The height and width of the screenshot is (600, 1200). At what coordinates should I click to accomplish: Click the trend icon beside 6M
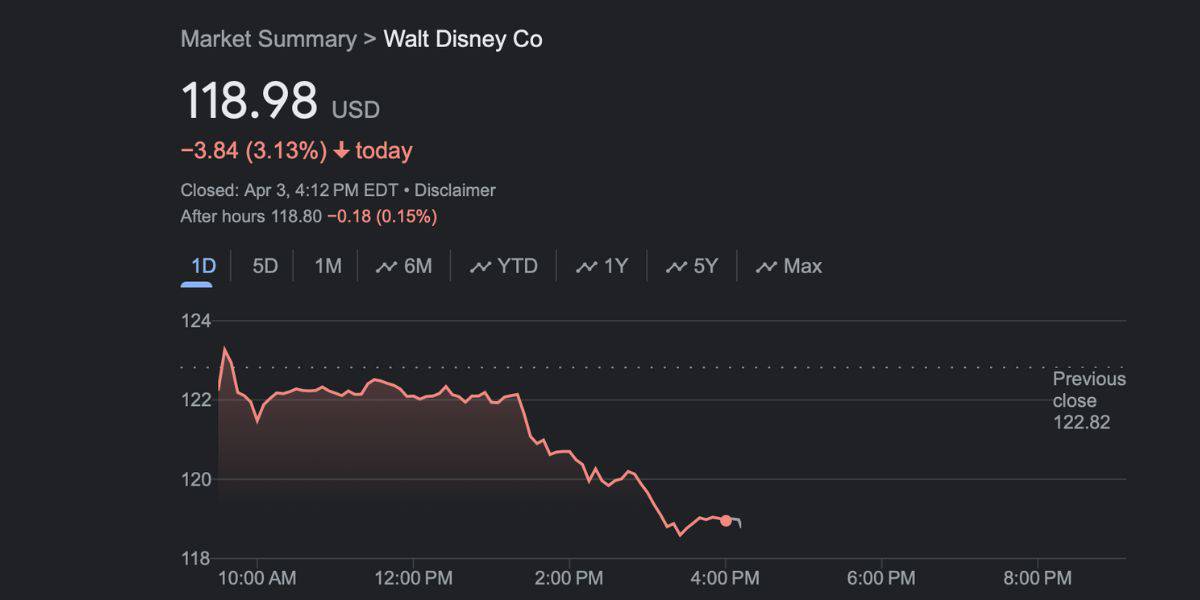coord(386,267)
